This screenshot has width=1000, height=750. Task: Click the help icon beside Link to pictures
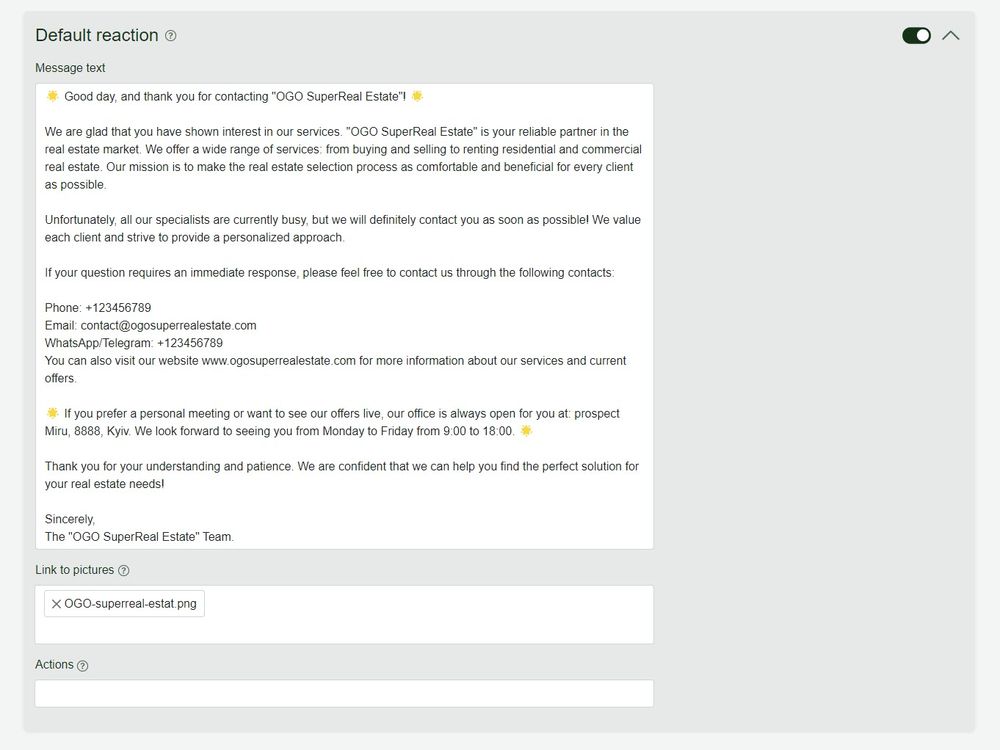tap(124, 571)
